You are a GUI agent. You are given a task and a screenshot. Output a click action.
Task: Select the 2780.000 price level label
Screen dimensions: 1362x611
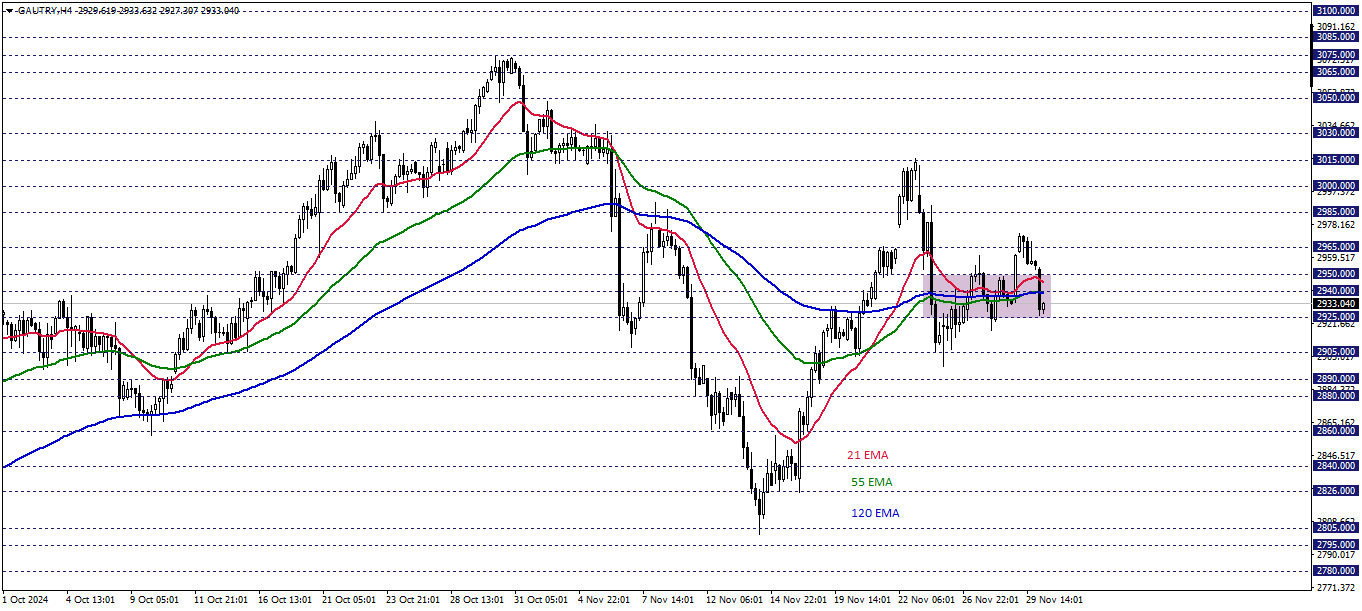click(x=1336, y=571)
